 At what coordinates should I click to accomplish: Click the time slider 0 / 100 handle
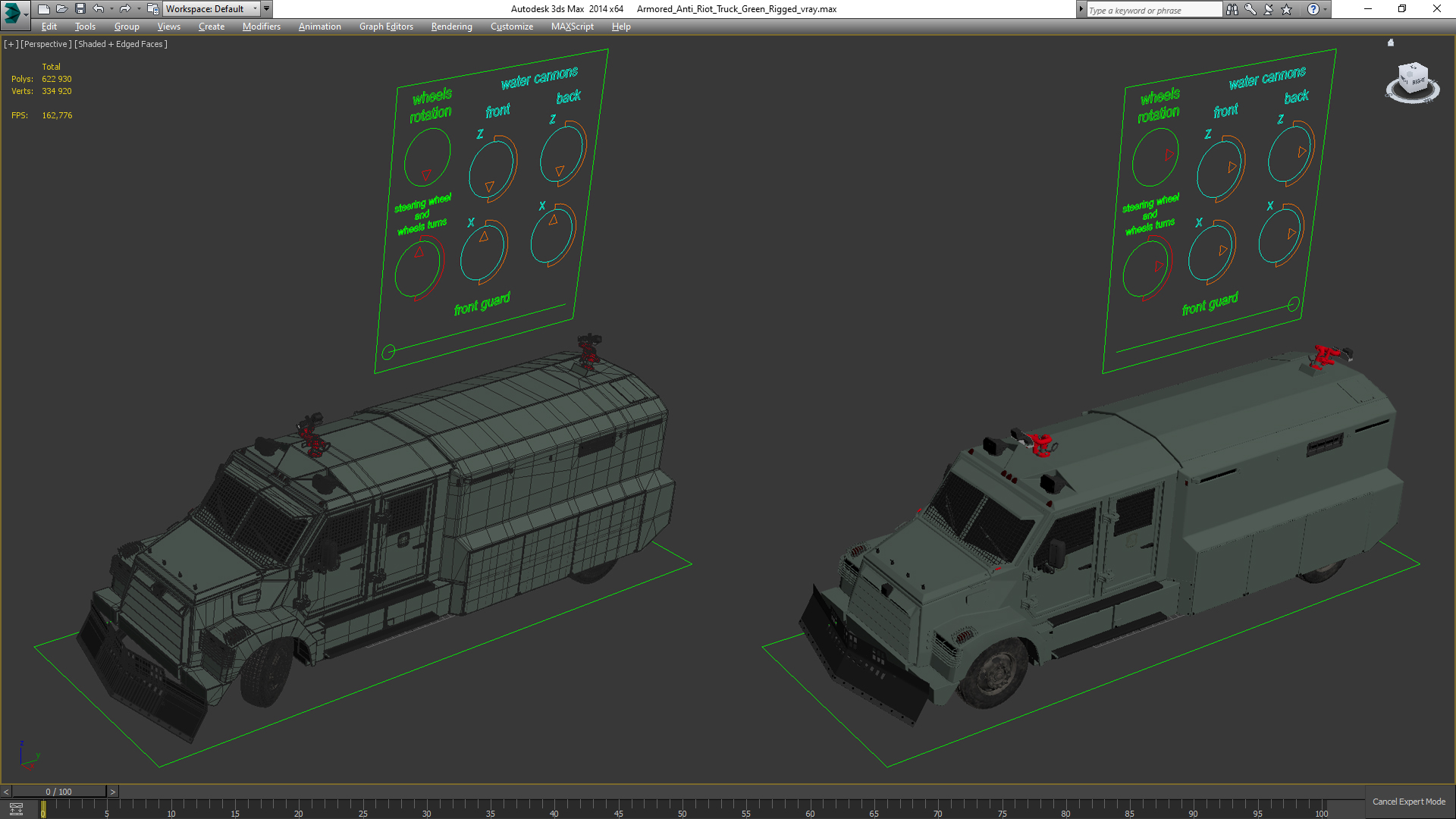[x=58, y=792]
